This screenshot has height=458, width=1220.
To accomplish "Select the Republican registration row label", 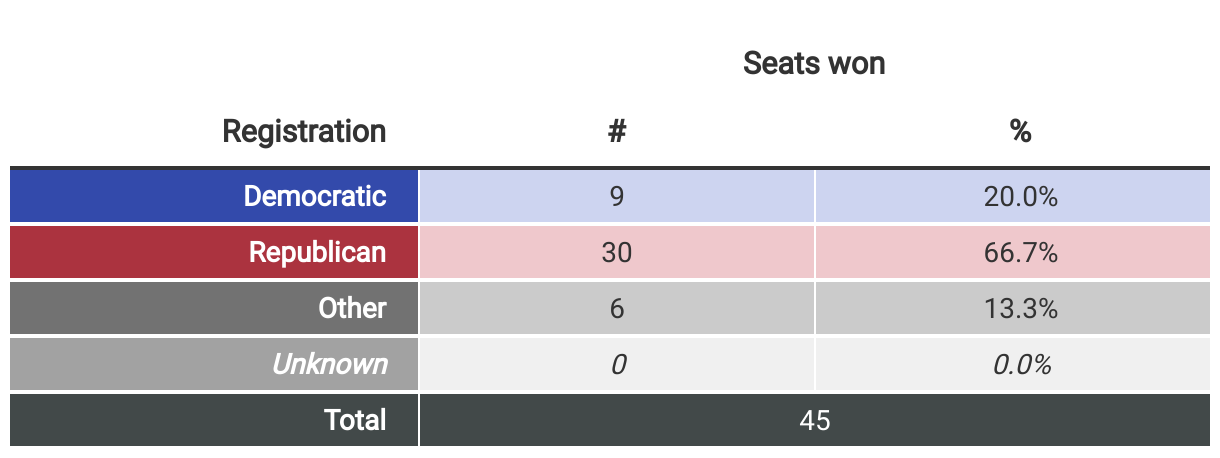I will tap(317, 252).
